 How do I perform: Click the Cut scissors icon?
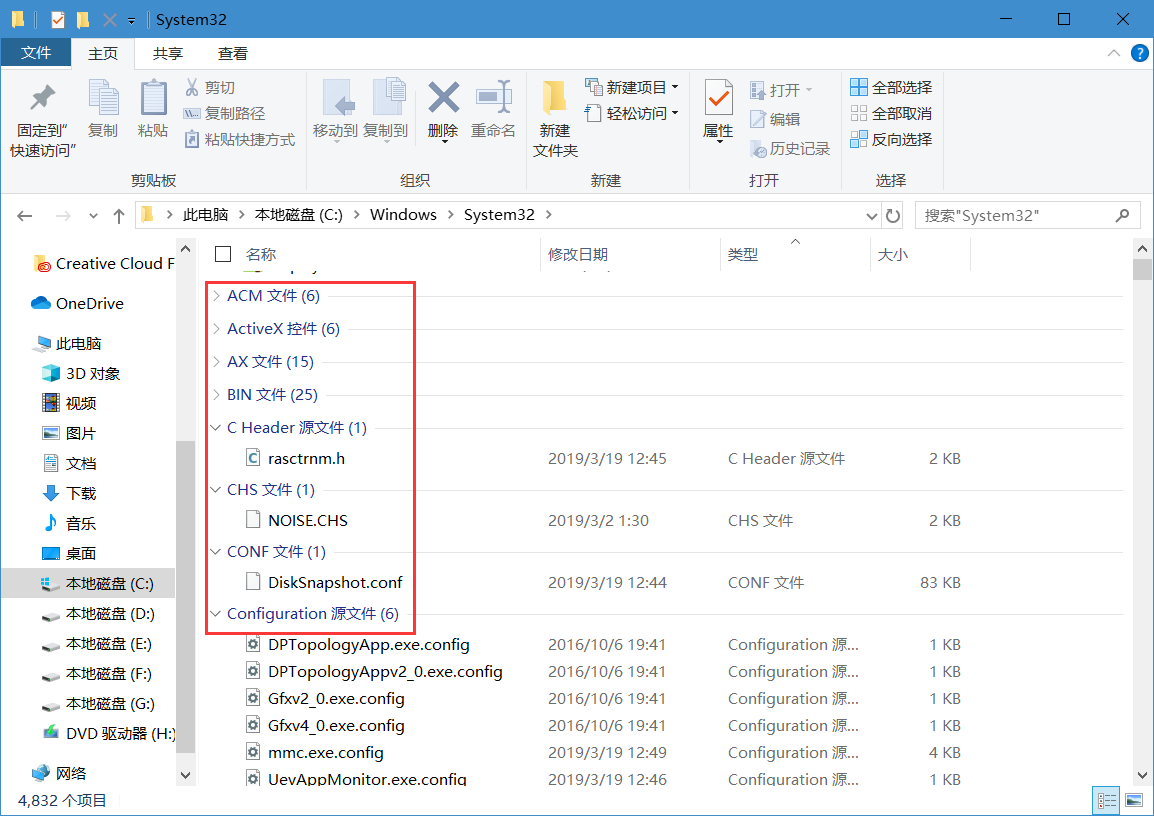[192, 88]
